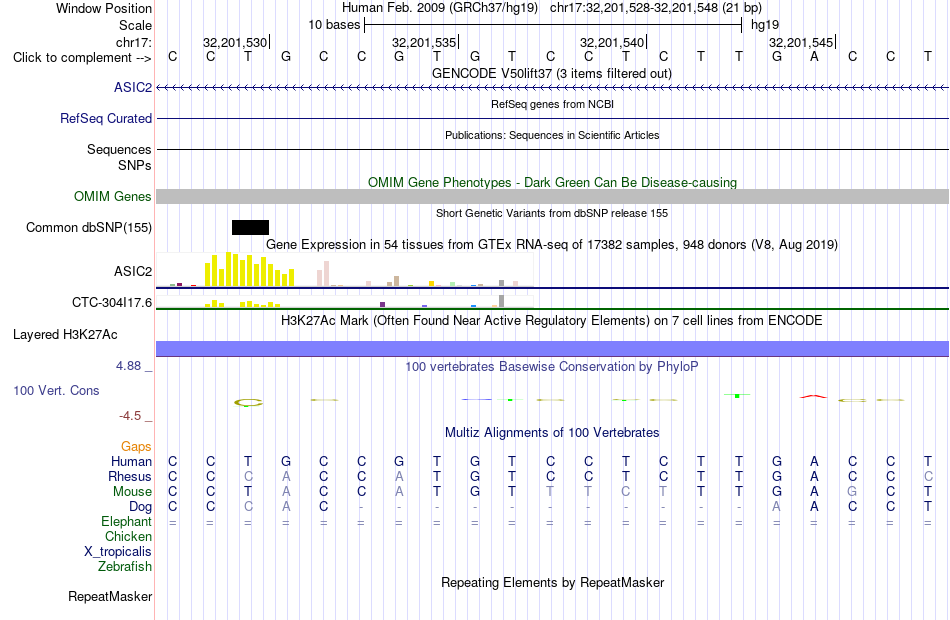Select the Rhesus species row label
Image resolution: width=950 pixels, height=620 pixels.
click(130, 476)
